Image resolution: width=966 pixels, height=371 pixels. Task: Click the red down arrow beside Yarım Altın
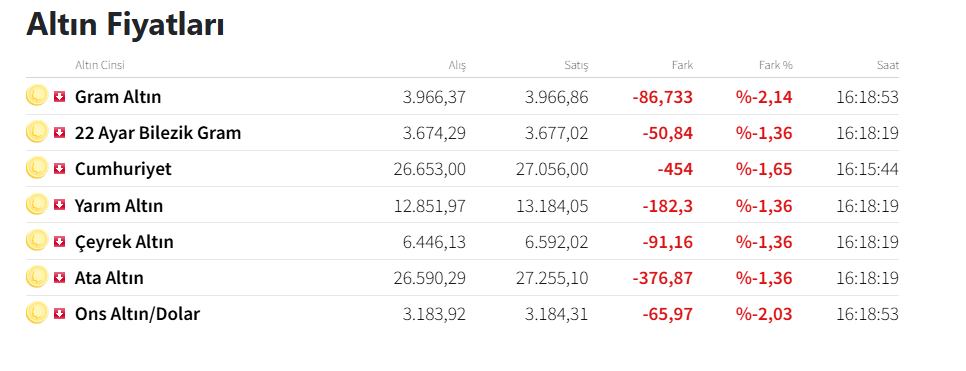pos(59,205)
